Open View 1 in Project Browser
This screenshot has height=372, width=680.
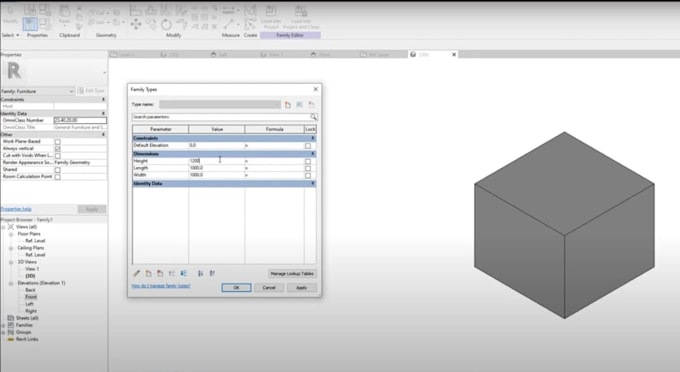click(32, 269)
